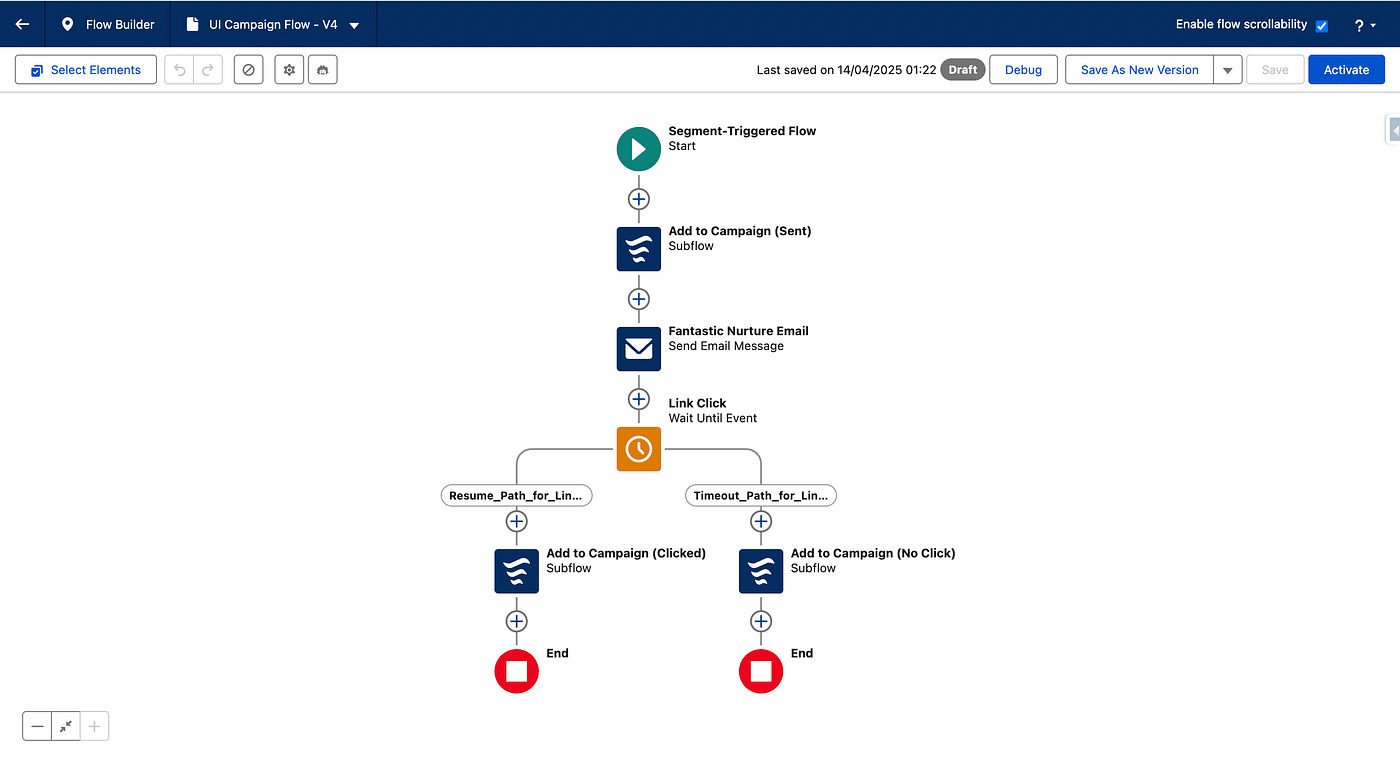Viewport: 1400px width, 763px height.
Task: Click the Activate button
Action: point(1346,70)
